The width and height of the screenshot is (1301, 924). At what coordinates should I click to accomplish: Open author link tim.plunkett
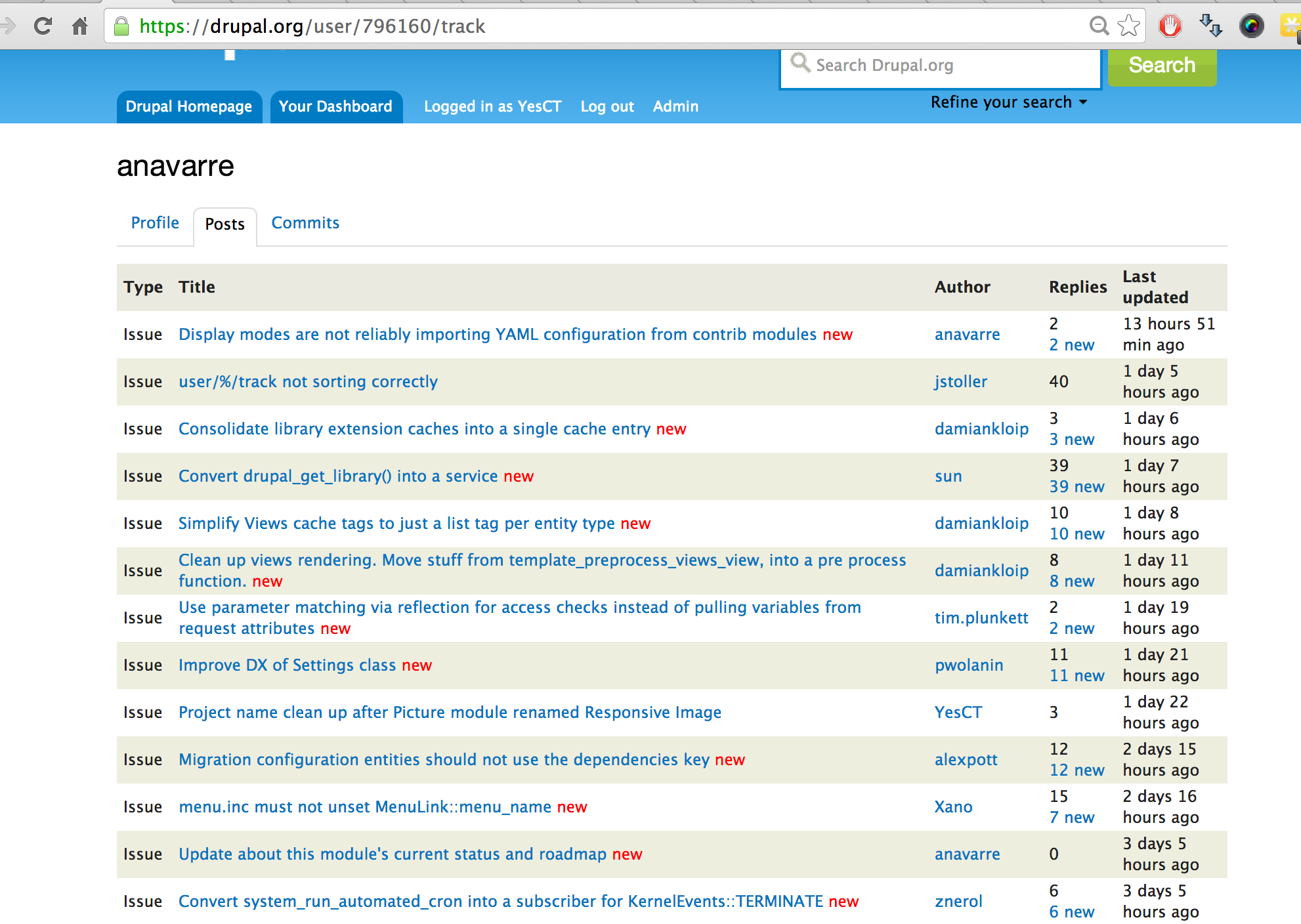click(x=981, y=618)
